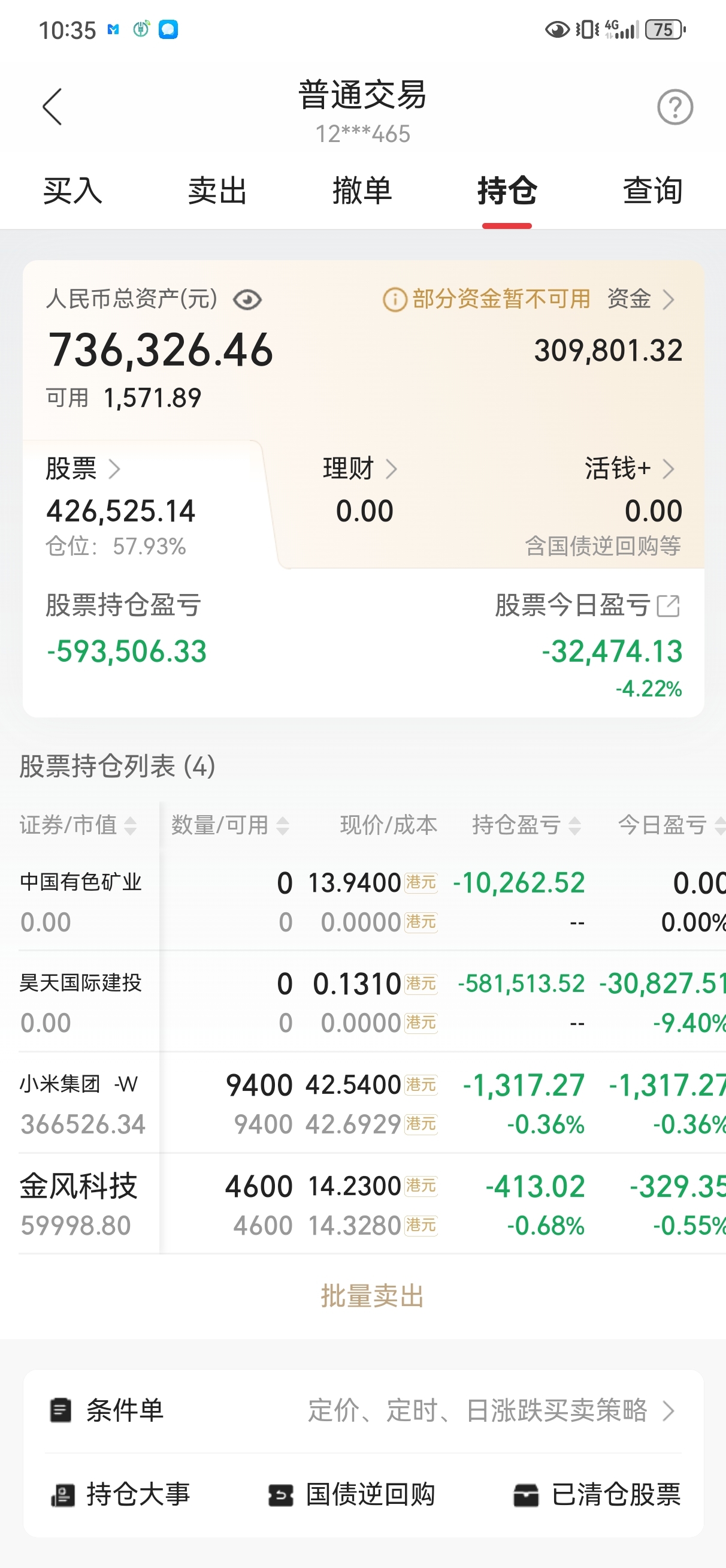
Task: Expand 资金 details chevron
Action: 668,300
